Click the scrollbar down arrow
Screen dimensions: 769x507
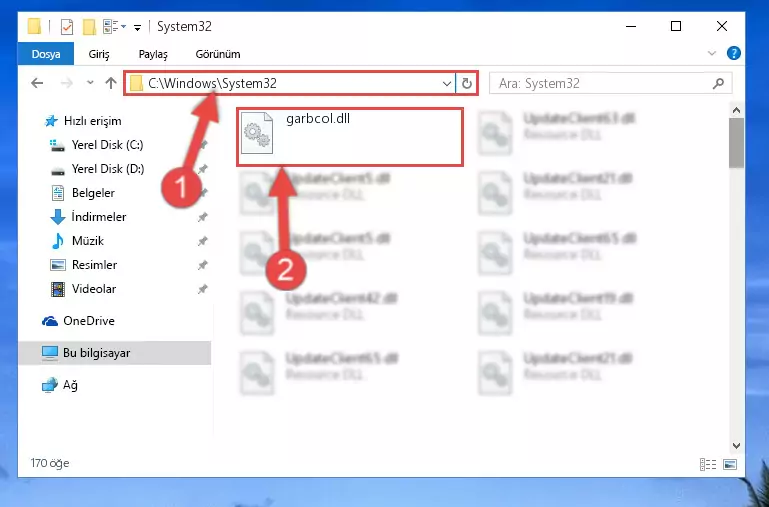point(736,445)
